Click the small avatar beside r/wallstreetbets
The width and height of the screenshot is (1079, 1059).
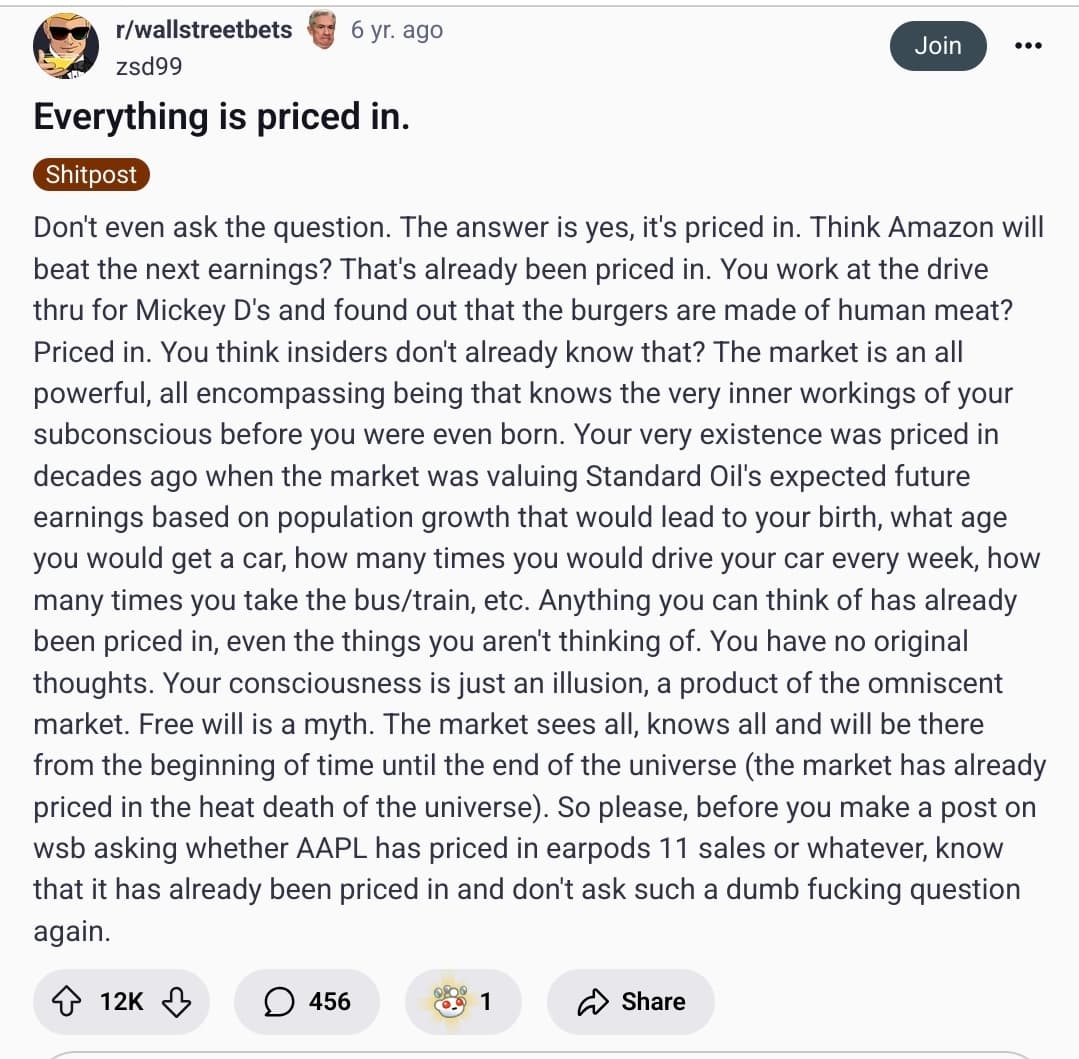pyautogui.click(x=322, y=30)
